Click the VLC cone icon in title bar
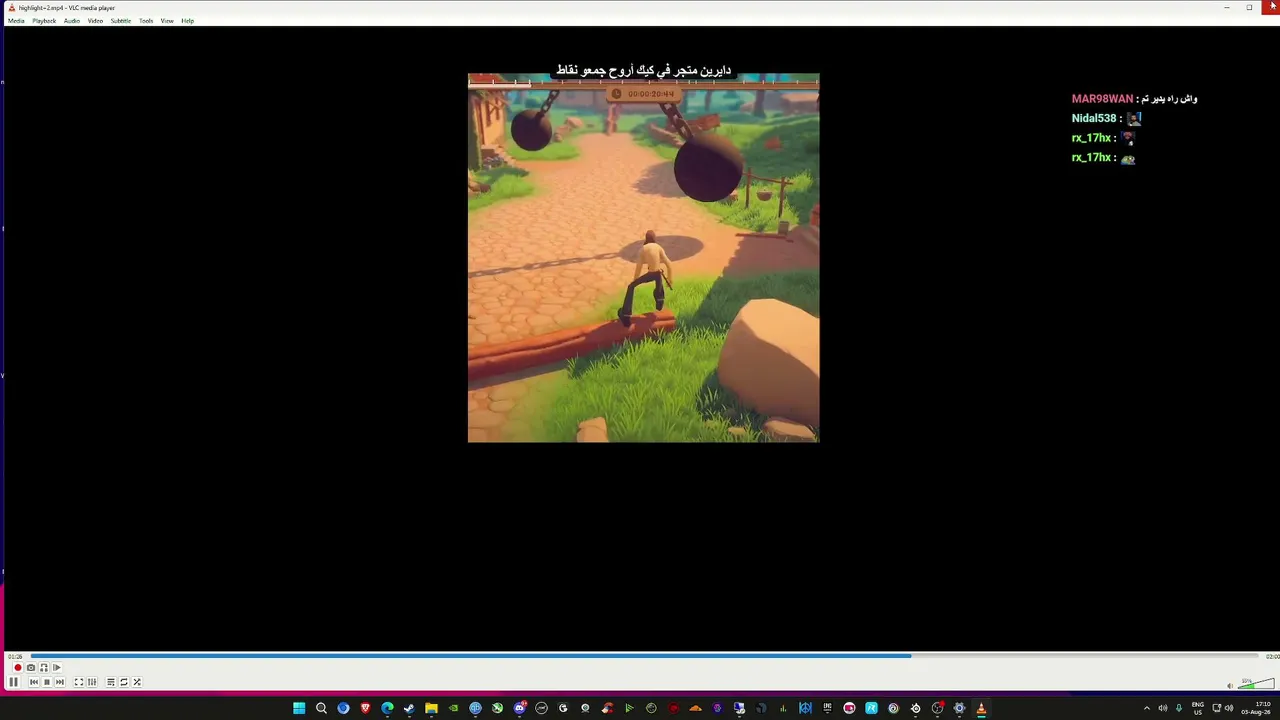The image size is (1280, 720). click(12, 8)
